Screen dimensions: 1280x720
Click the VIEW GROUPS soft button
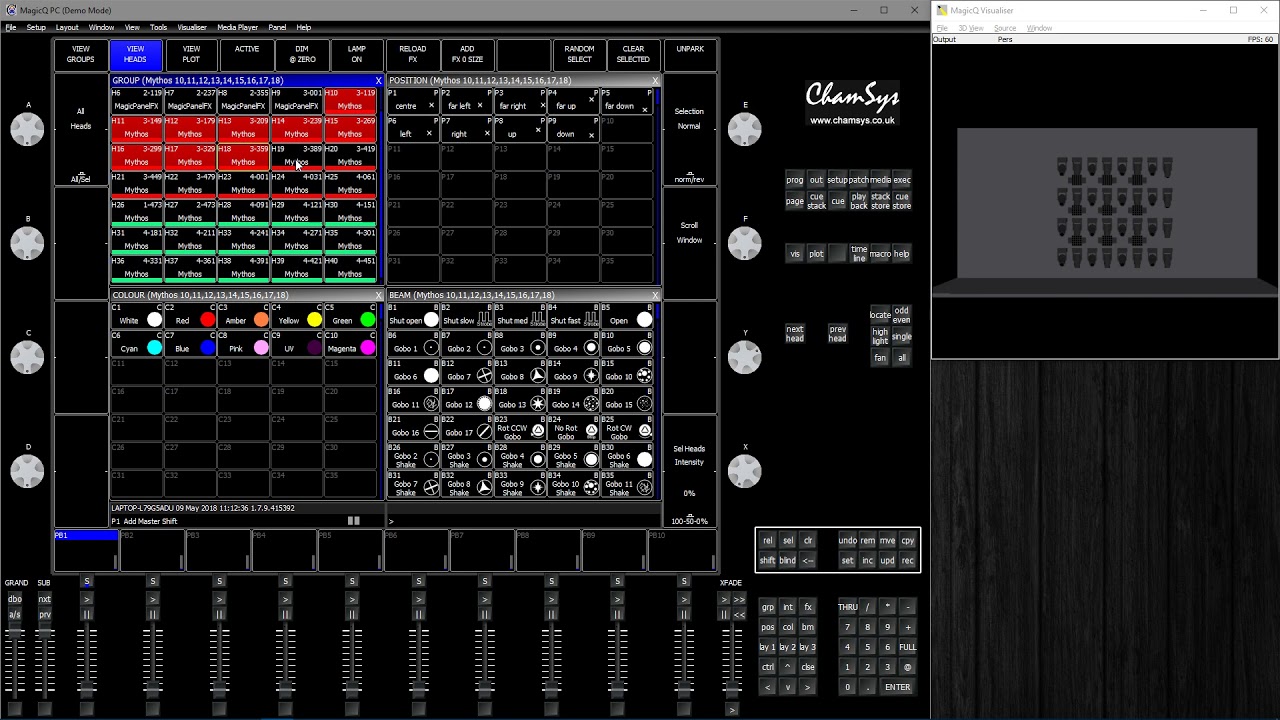[81, 54]
